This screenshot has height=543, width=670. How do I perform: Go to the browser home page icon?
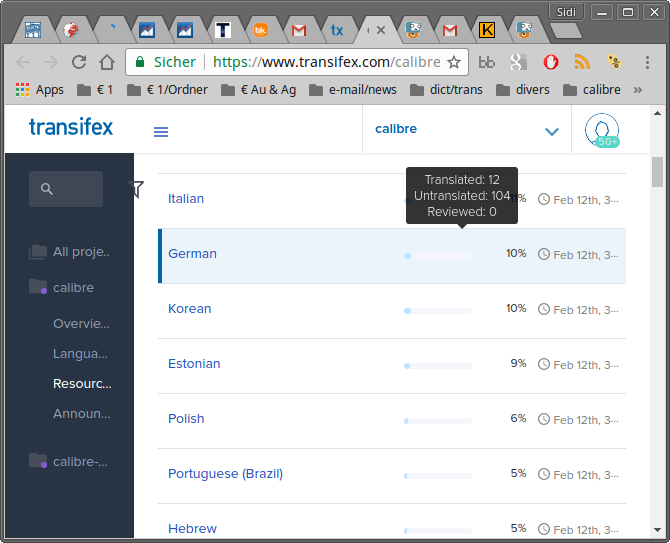coord(107,62)
